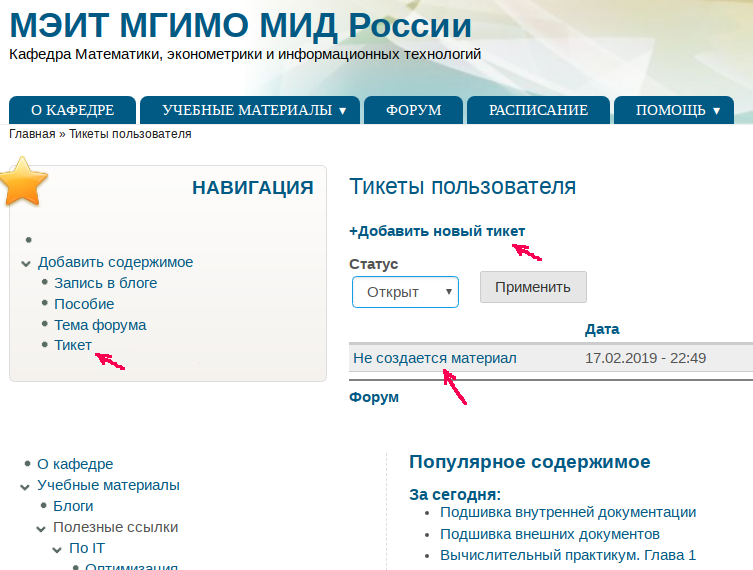The height and width of the screenshot is (570, 753).
Task: Open the Пособие link
Action: 84,304
